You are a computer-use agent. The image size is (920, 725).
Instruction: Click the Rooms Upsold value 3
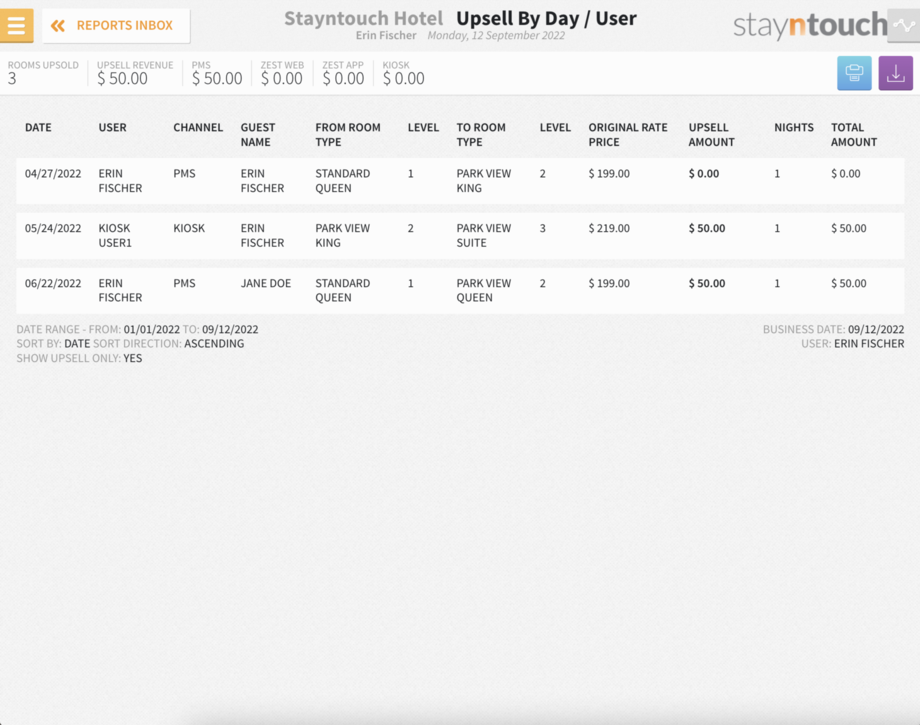(x=12, y=79)
